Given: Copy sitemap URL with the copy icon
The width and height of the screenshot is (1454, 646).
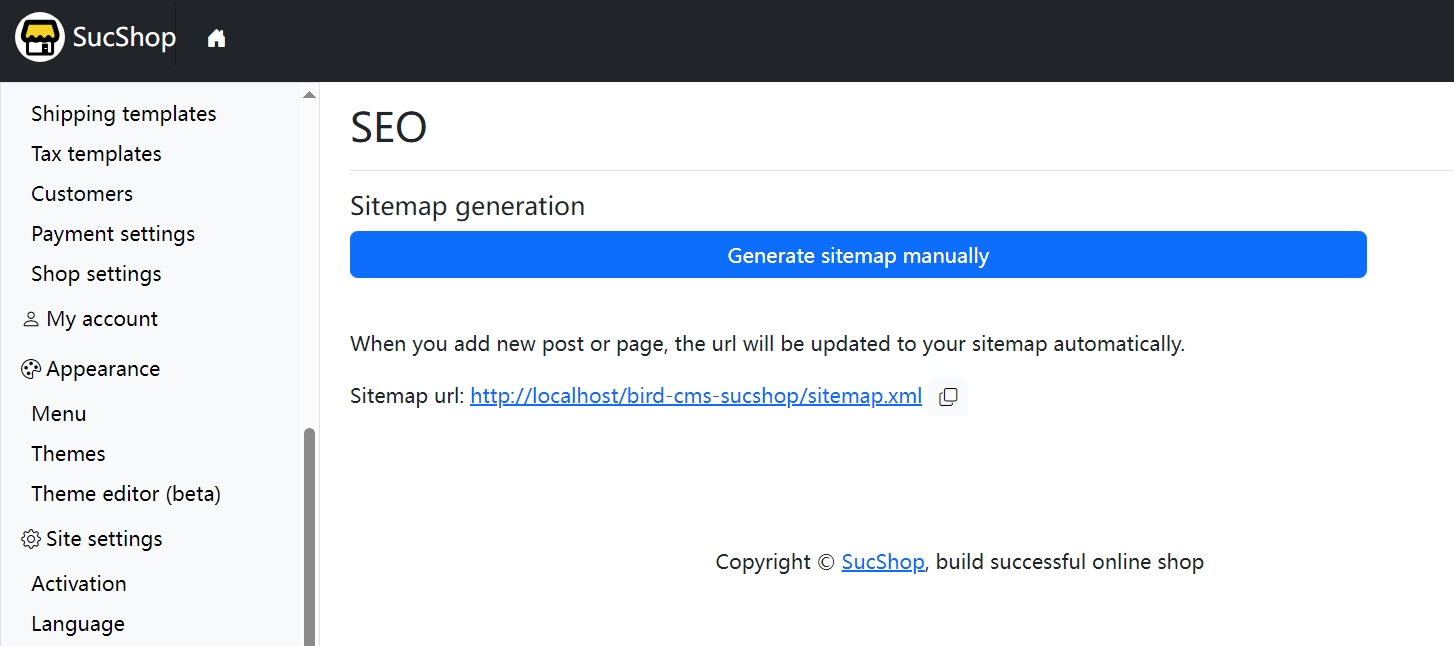Looking at the screenshot, I should tap(948, 397).
